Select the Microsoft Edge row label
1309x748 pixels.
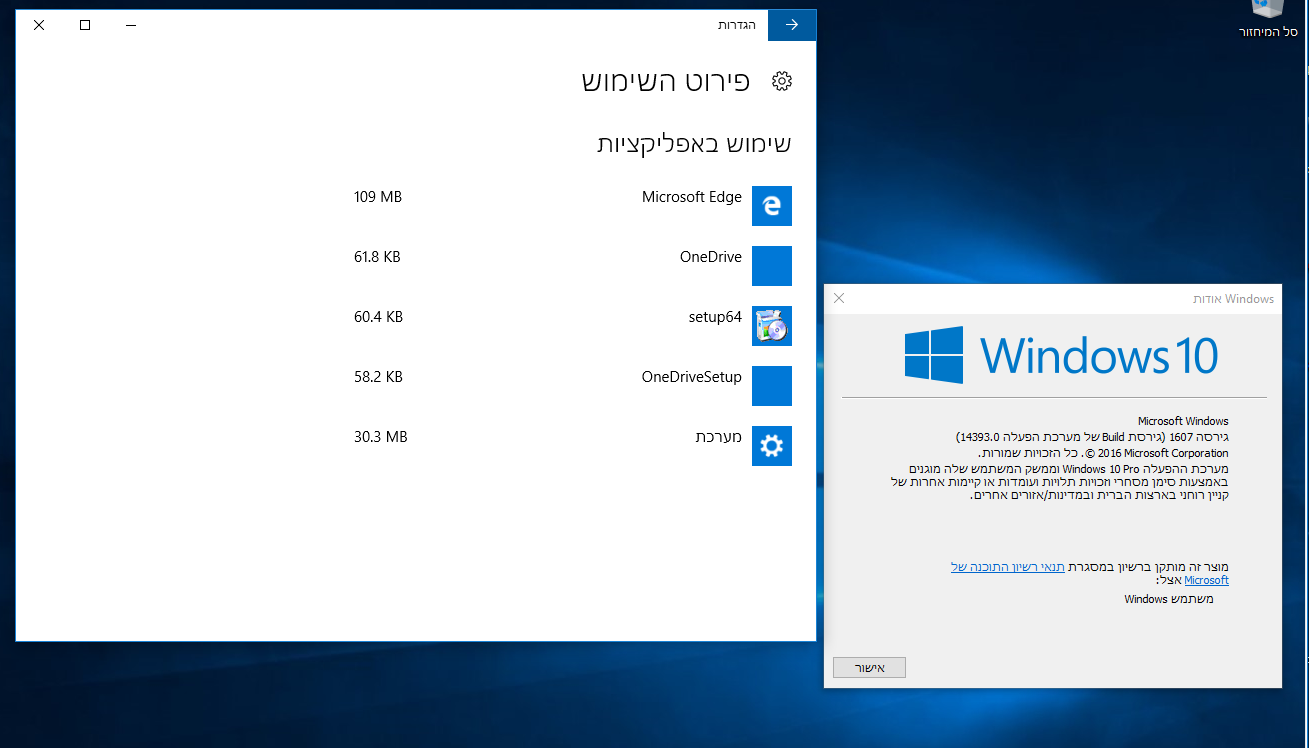click(x=692, y=197)
